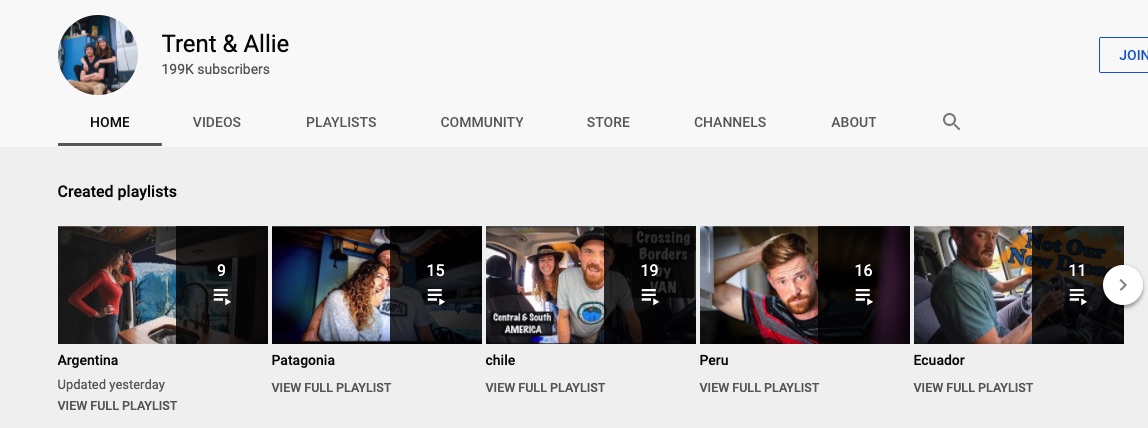1148x428 pixels.
Task: Open the Argentina playlist thumbnail
Action: [x=163, y=285]
